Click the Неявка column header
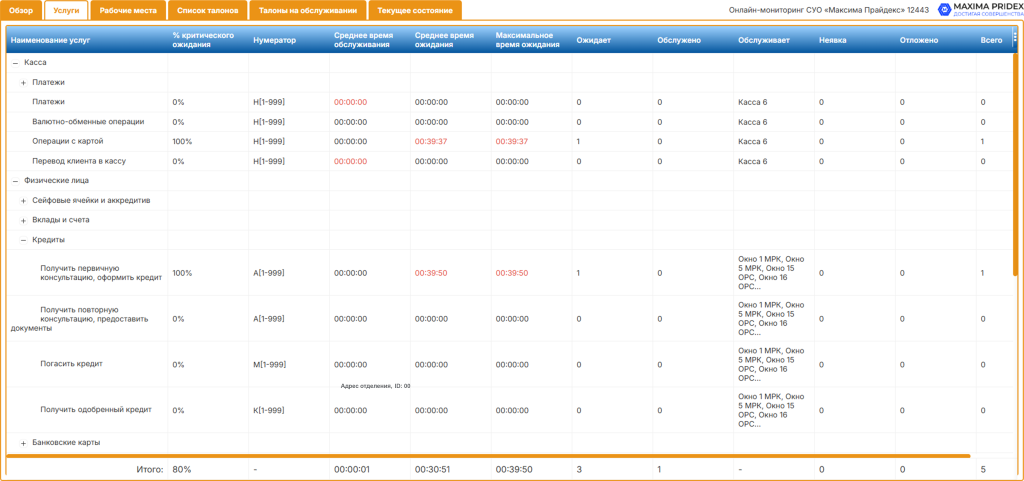Viewport: 1024px width, 481px height. 855,40
